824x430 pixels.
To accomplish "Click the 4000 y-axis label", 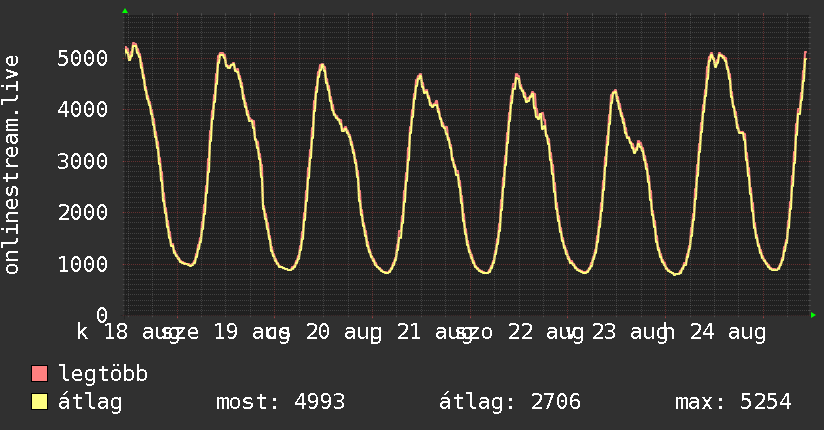I will coord(83,109).
